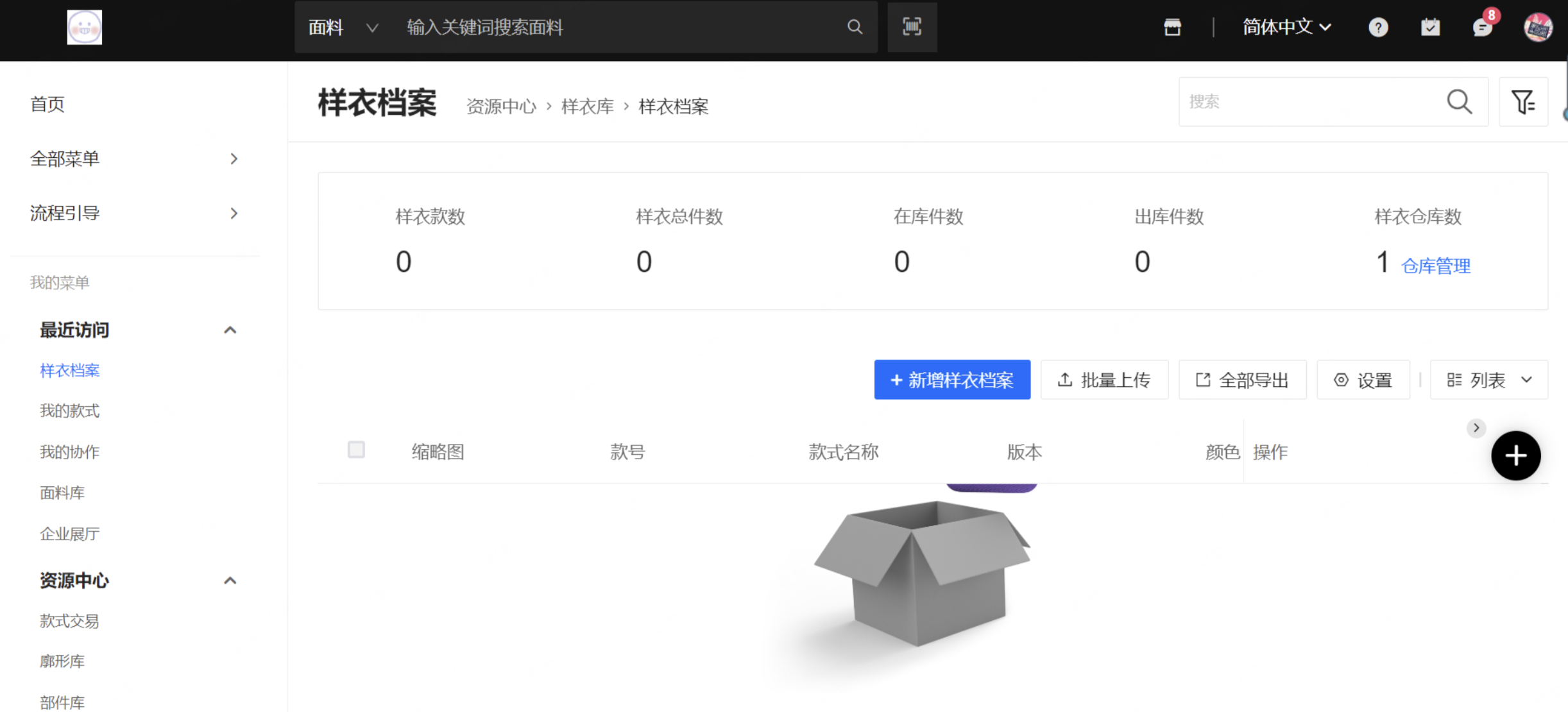
Task: Tick the select-all checkbox in table header
Action: tap(356, 450)
